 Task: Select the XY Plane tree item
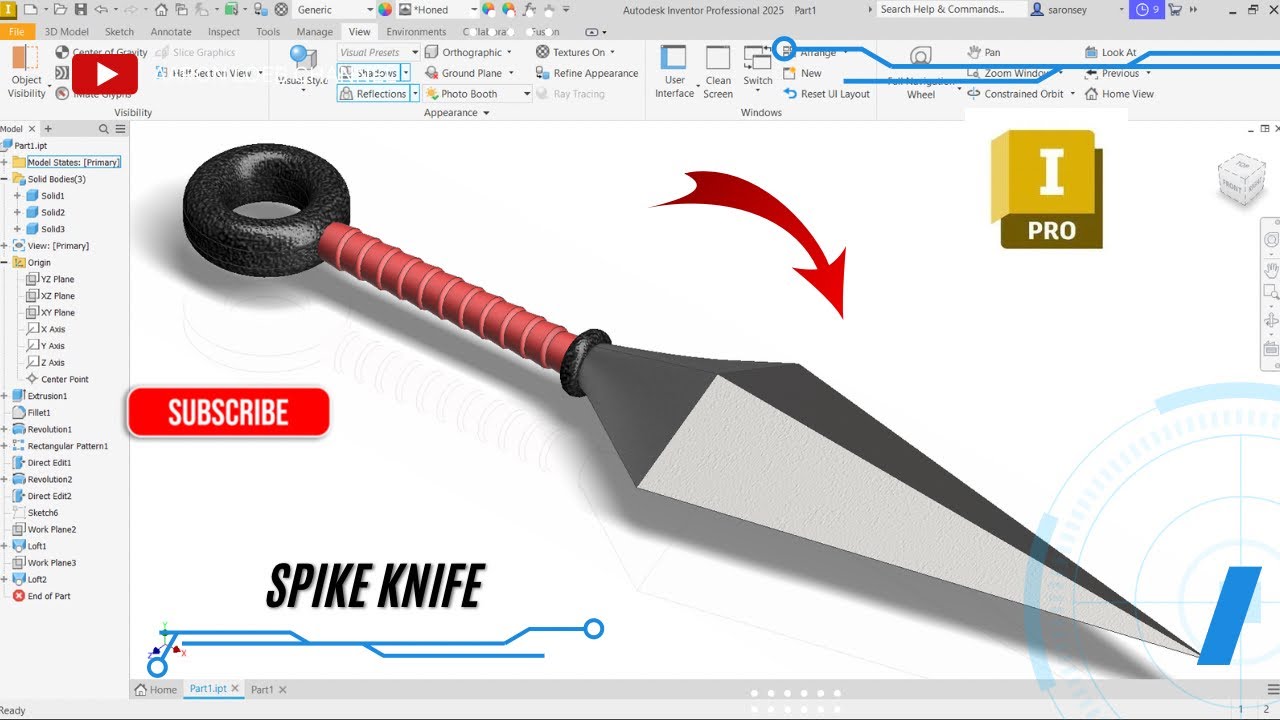[51, 313]
